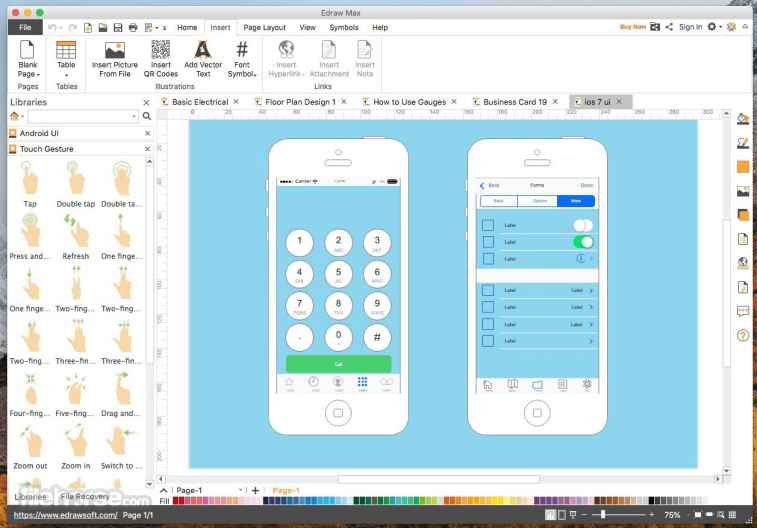The image size is (757, 528).
Task: Open the Font Symbol tool
Action: tap(242, 48)
